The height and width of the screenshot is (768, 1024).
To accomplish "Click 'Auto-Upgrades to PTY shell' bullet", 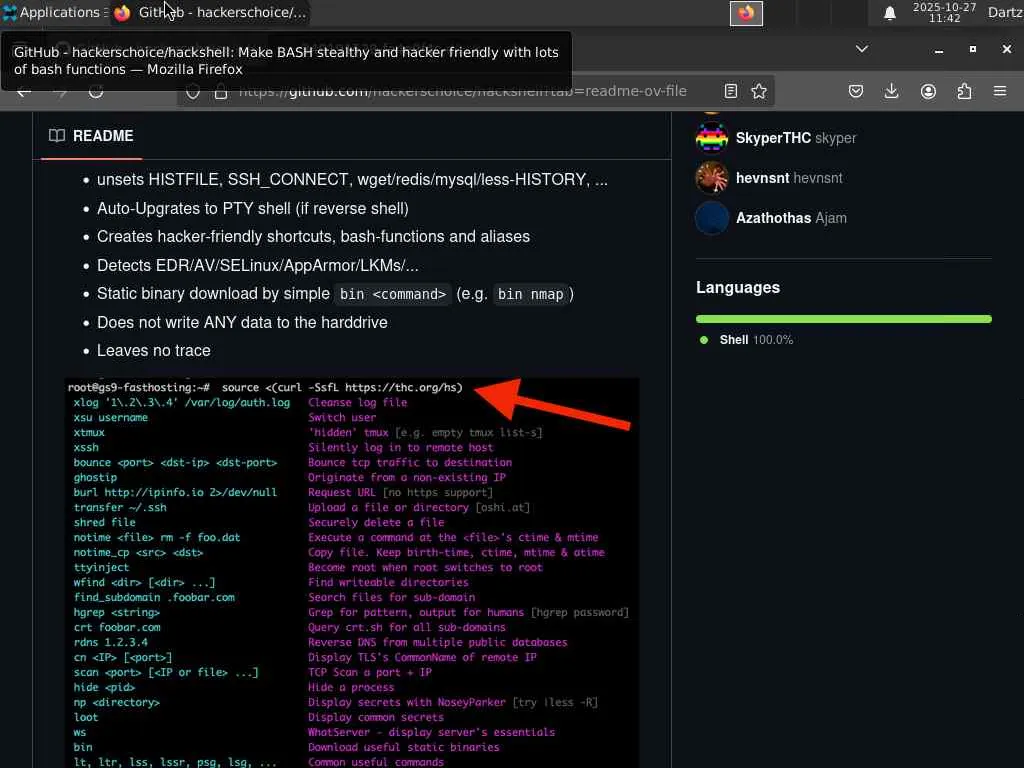I will tap(253, 208).
